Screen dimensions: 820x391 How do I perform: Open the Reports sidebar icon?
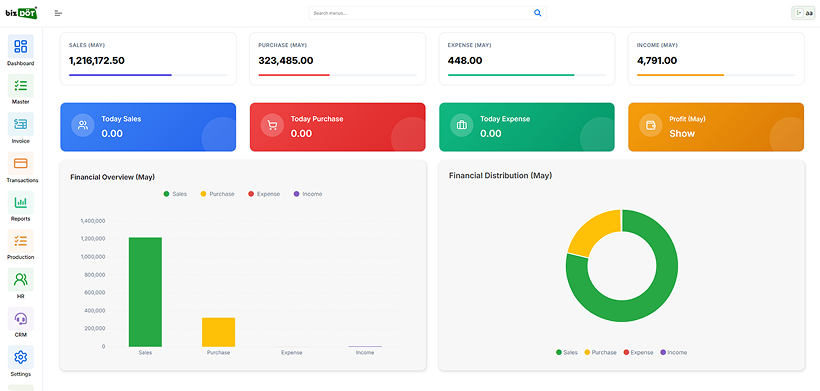click(20, 202)
